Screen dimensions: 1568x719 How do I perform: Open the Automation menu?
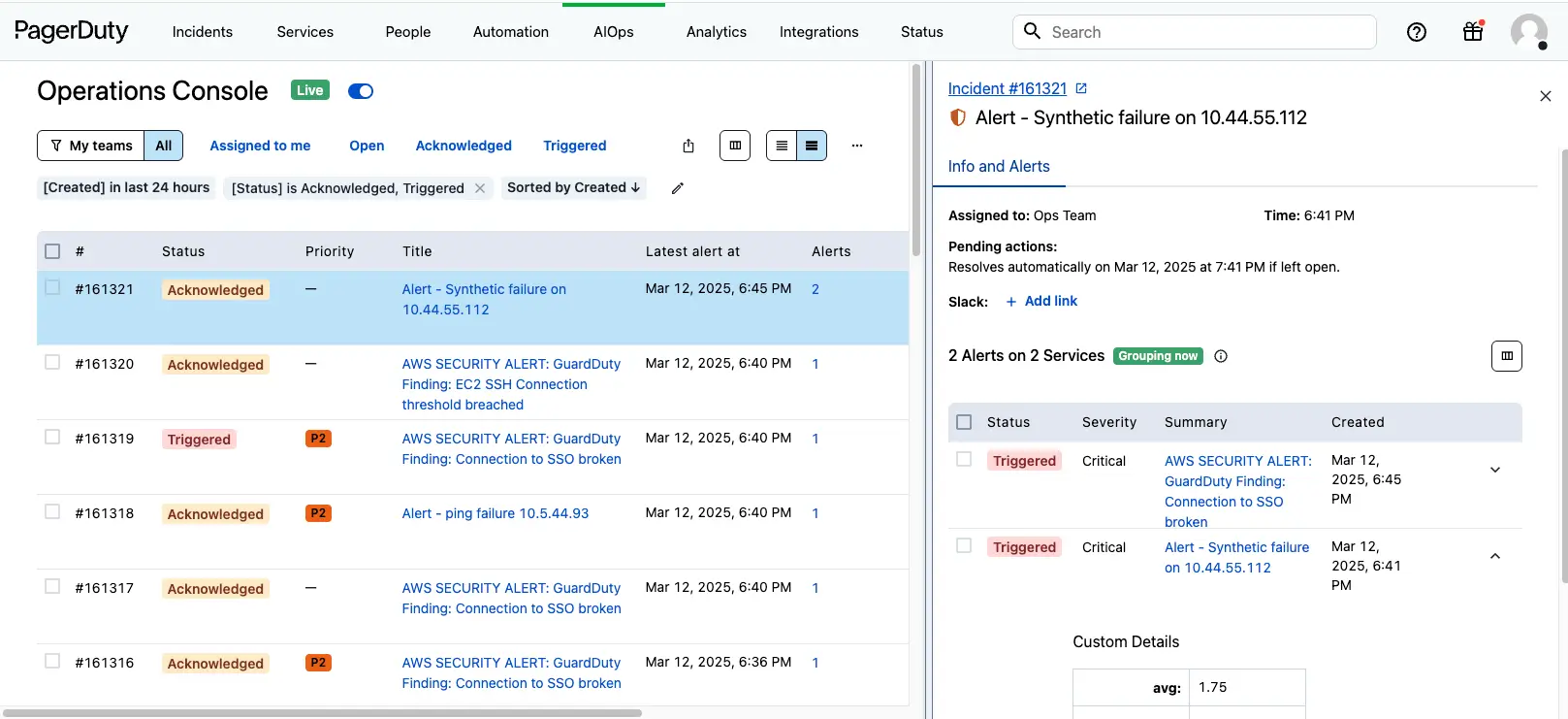pyautogui.click(x=511, y=32)
